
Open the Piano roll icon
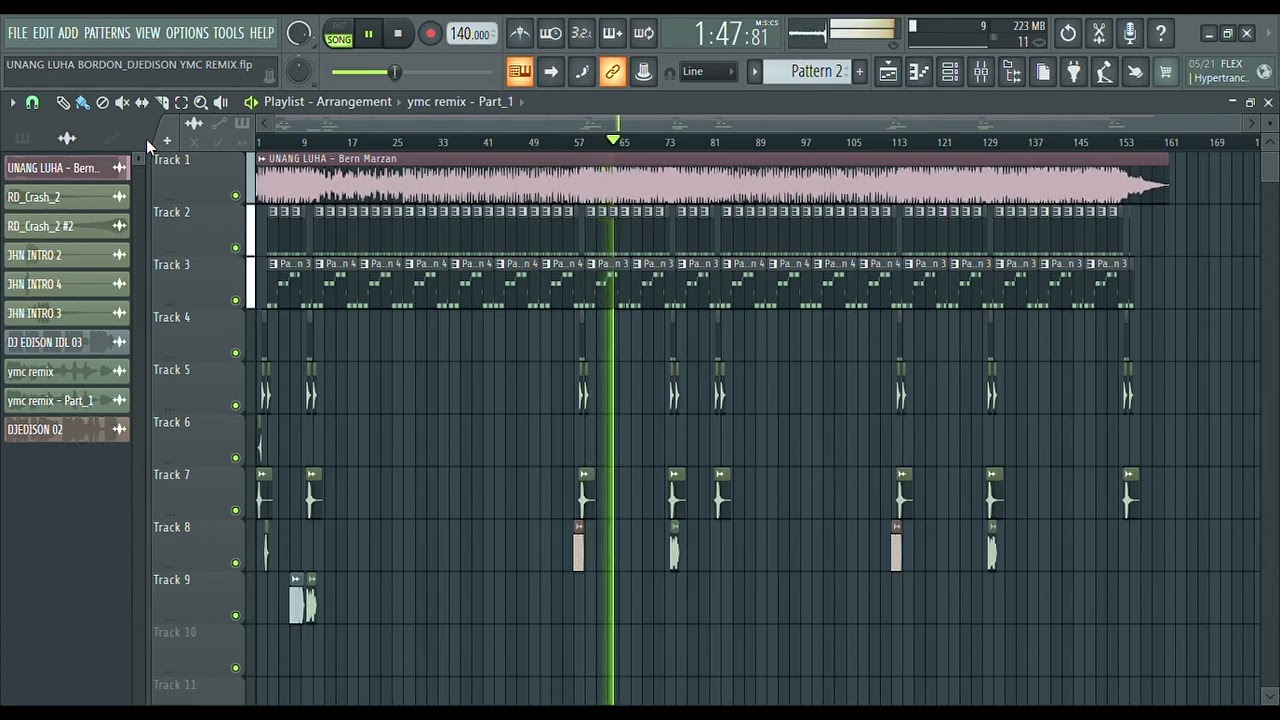(919, 72)
